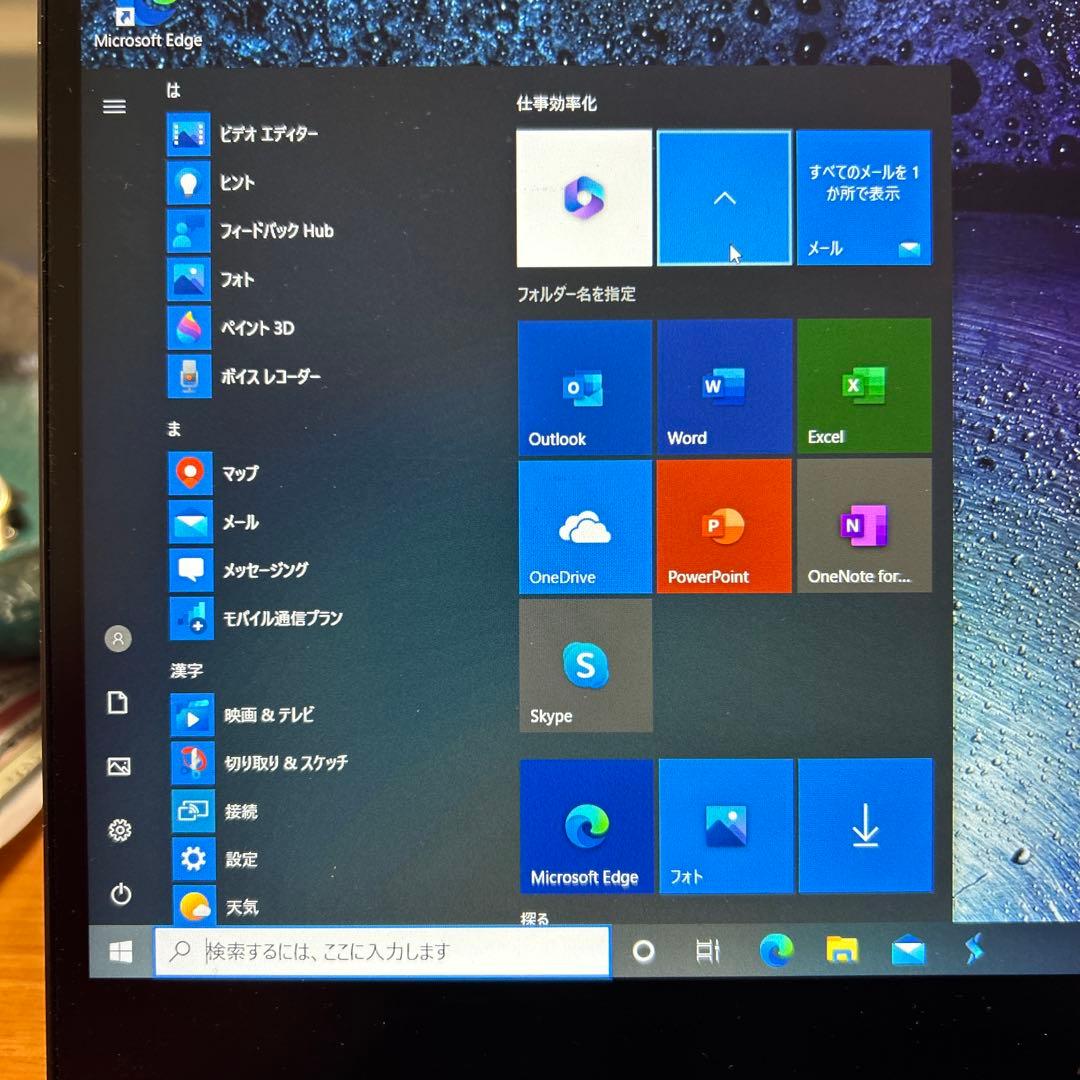
Task: Select the OneDrive tile
Action: point(584,526)
